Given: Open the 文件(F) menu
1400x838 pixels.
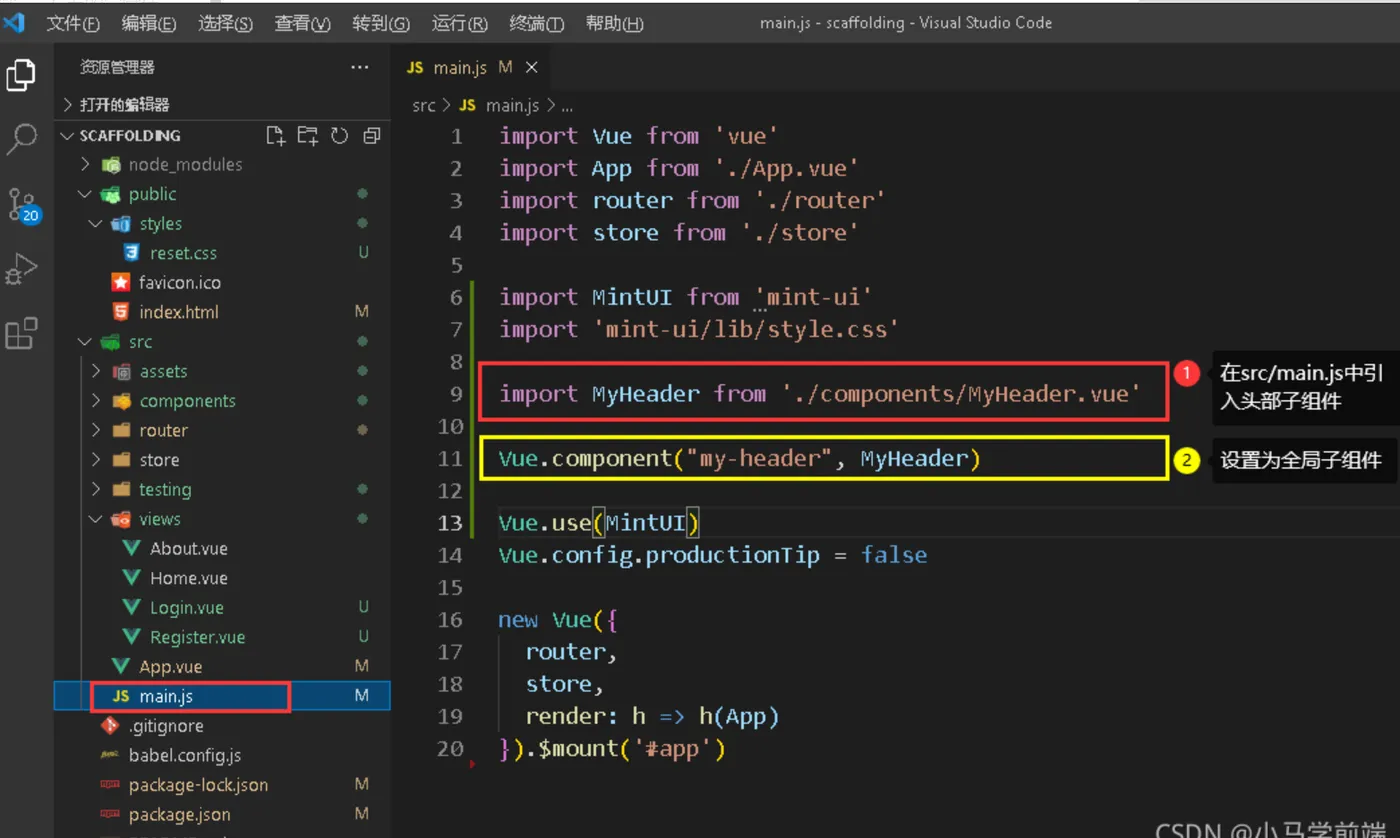Looking at the screenshot, I should 73,23.
